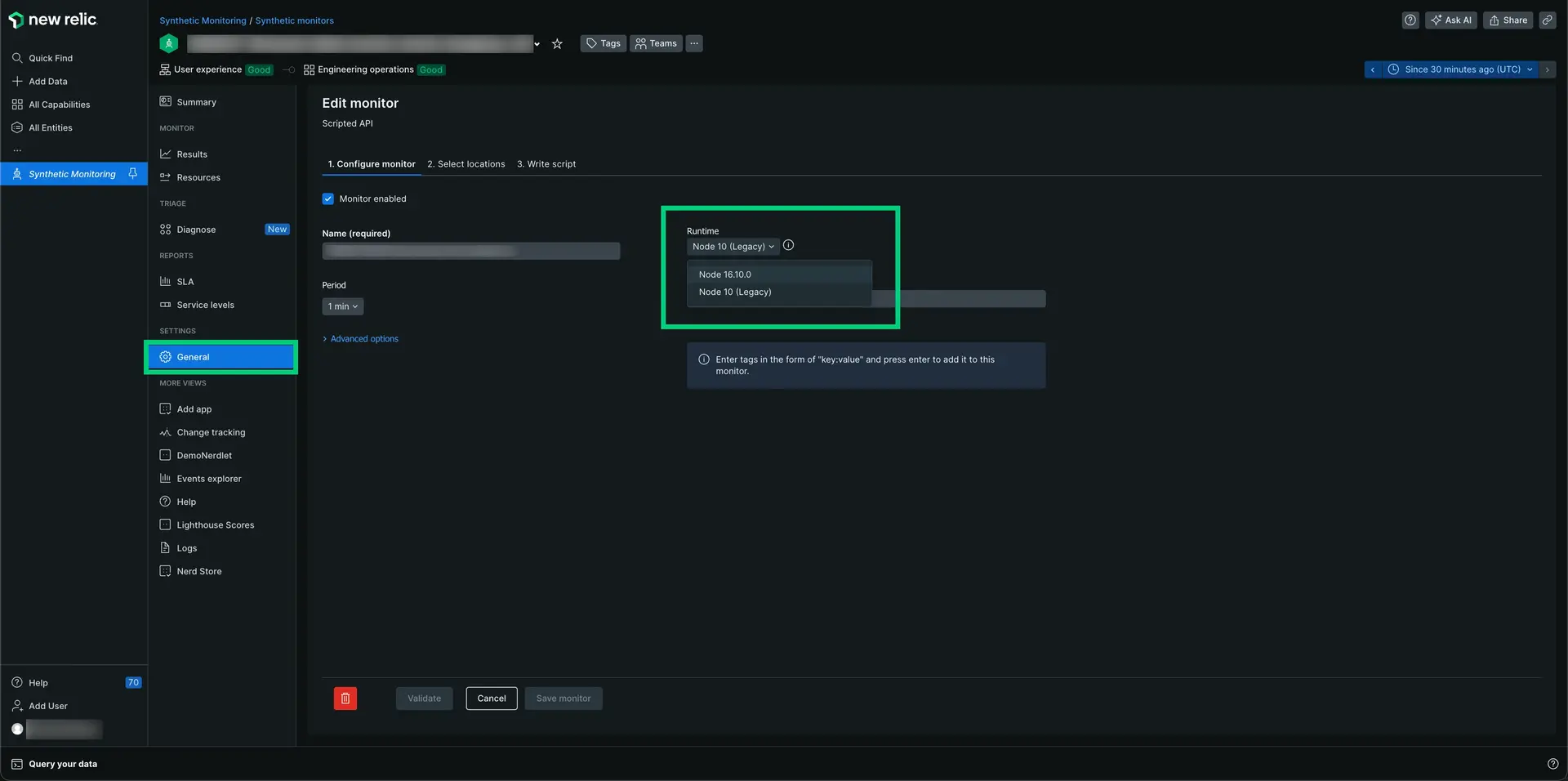Screen dimensions: 1568x781
Task: Click the New Relic logo
Action: (53, 20)
